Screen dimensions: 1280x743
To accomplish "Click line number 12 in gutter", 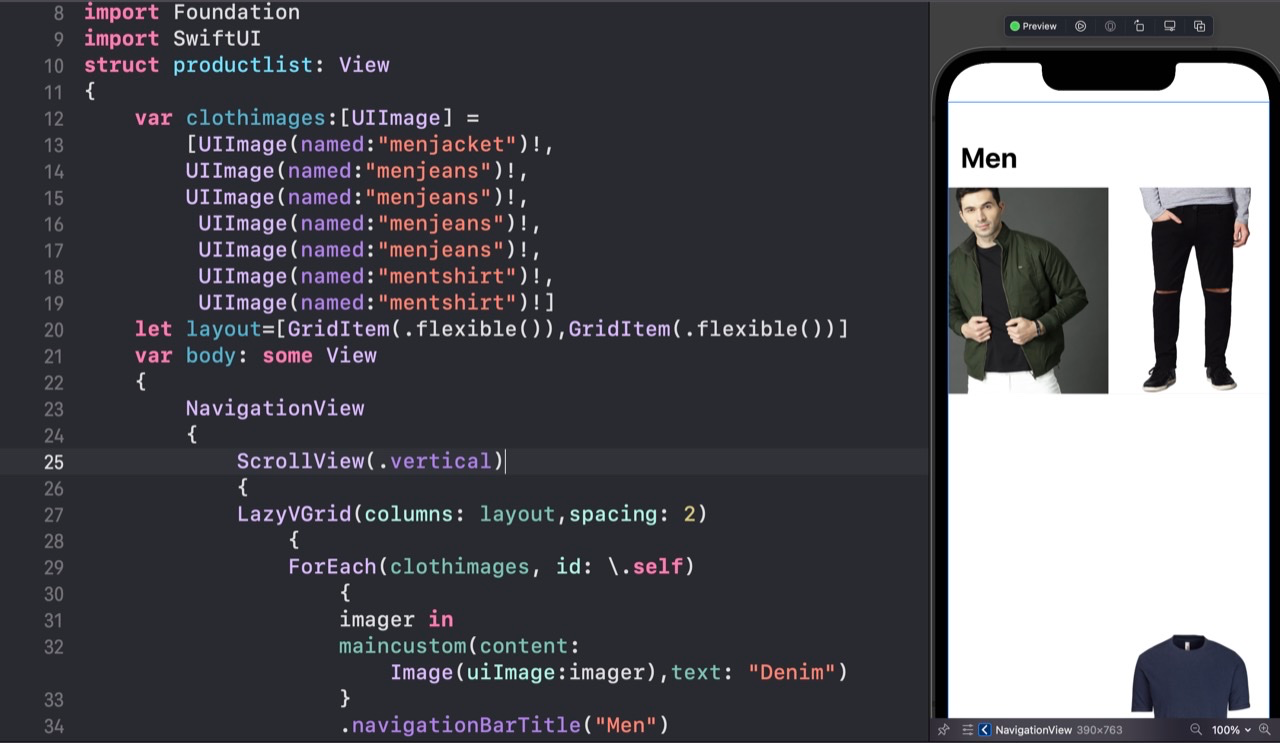I will coord(53,118).
